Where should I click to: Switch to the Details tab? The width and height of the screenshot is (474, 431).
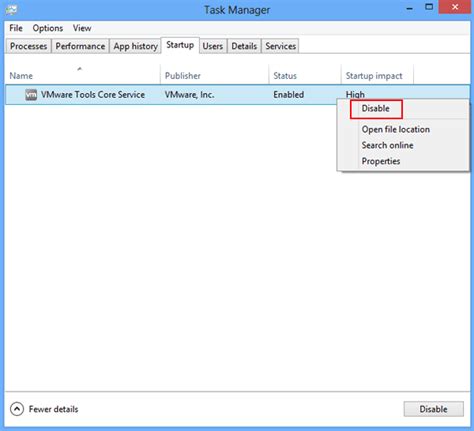(244, 46)
